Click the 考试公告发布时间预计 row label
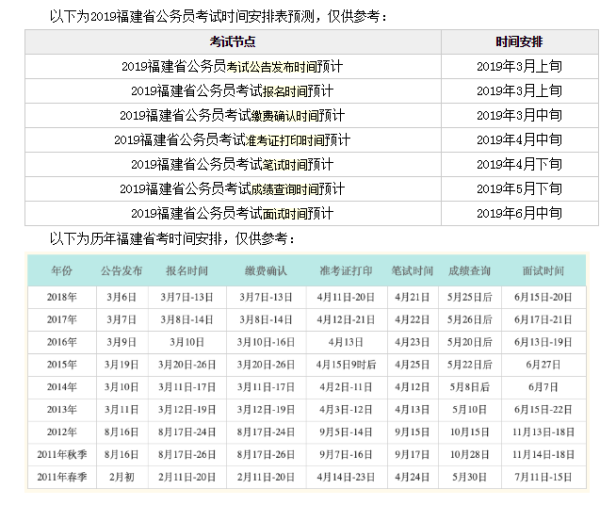This screenshot has height=505, width=600. (x=232, y=67)
